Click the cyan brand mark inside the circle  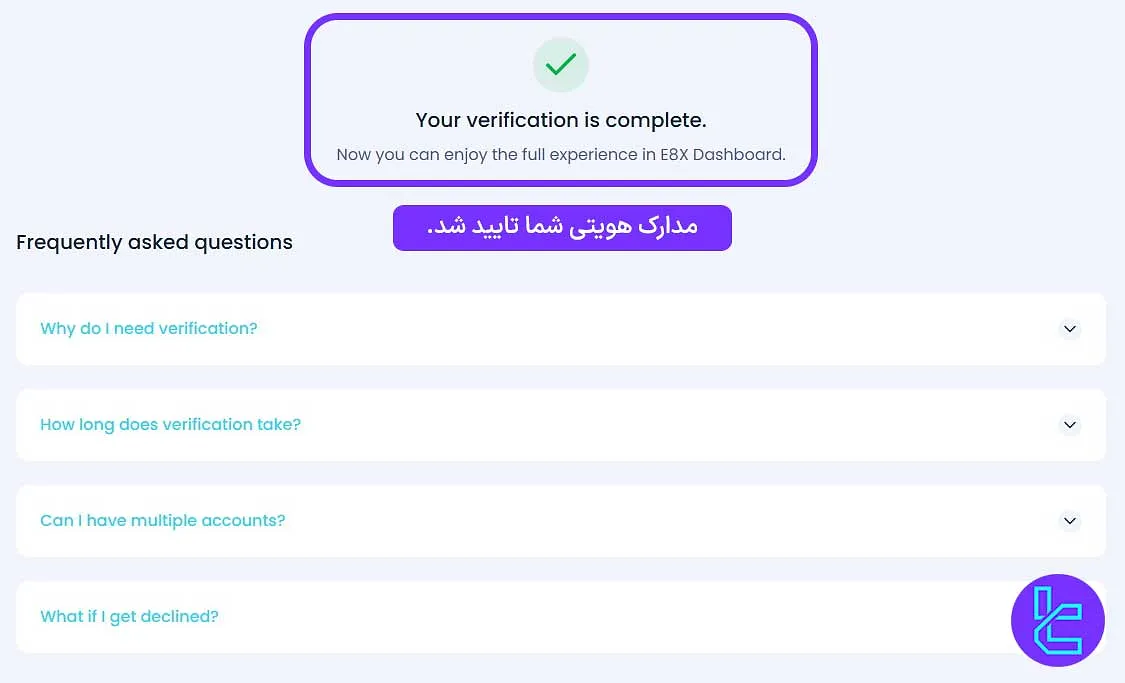[1057, 620]
